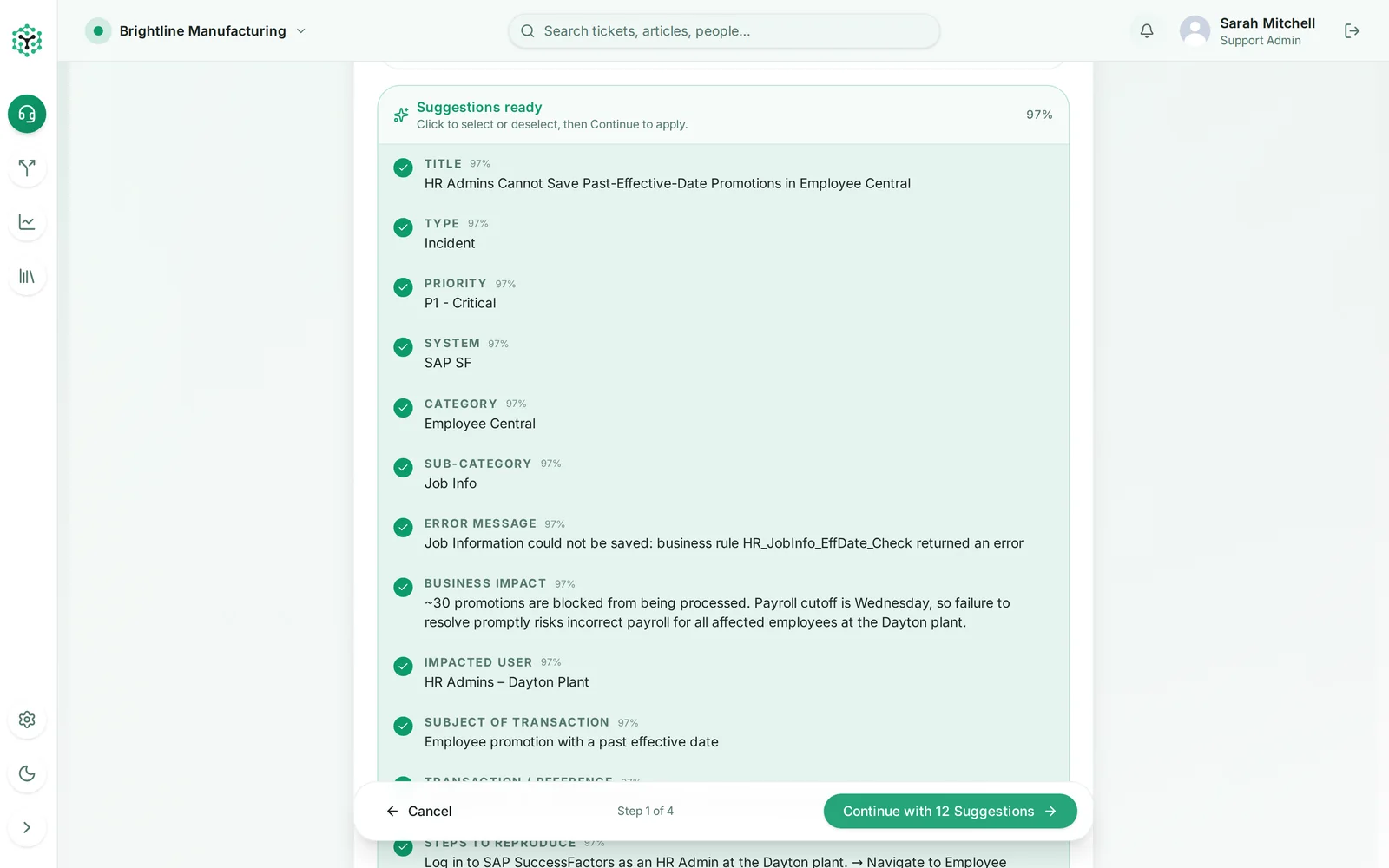Toggle dark mode moon icon
Image resolution: width=1389 pixels, height=868 pixels.
click(27, 773)
